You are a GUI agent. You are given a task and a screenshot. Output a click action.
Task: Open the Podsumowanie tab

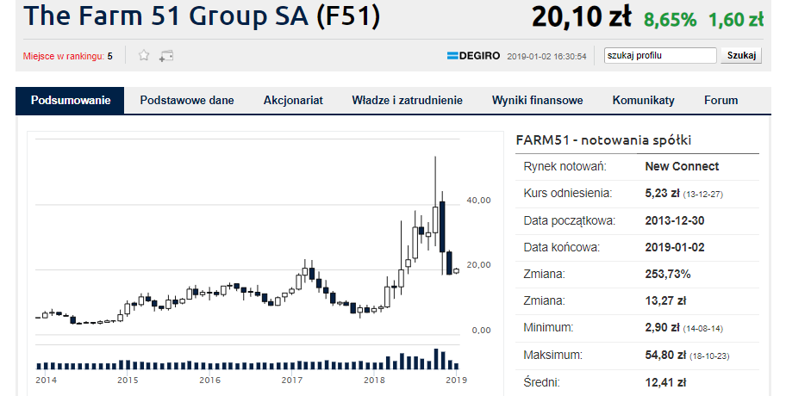pos(70,100)
